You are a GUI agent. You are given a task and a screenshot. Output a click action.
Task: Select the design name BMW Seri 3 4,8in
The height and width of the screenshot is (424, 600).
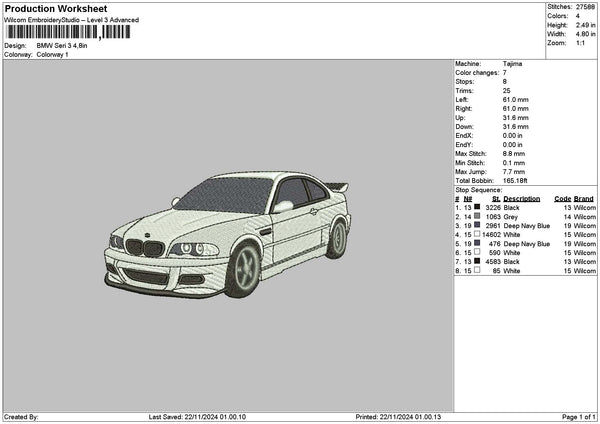pos(64,46)
